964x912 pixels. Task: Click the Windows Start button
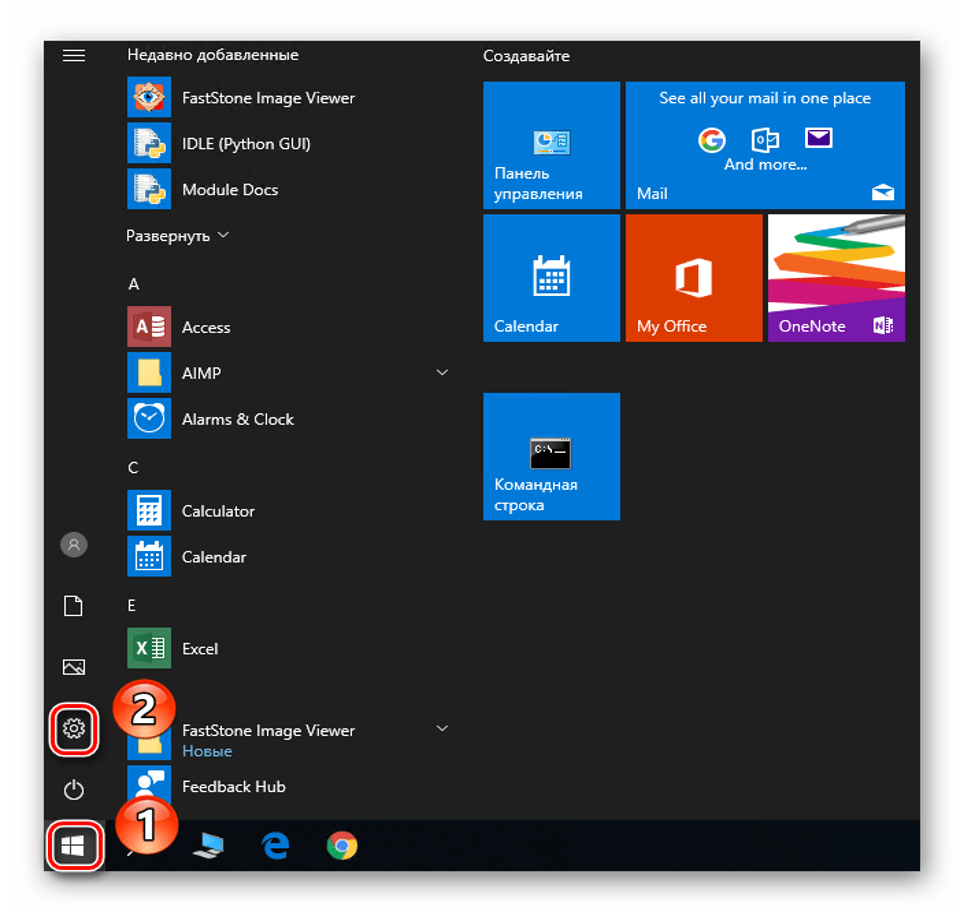pos(74,847)
